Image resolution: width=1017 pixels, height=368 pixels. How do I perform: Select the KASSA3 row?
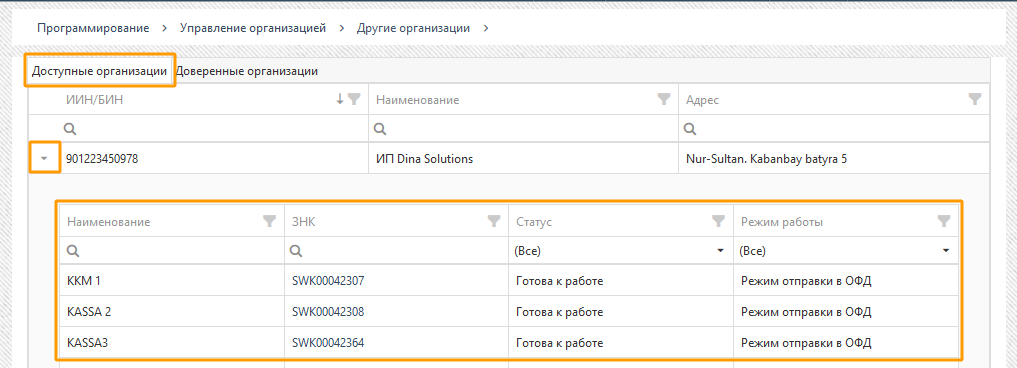[508, 342]
